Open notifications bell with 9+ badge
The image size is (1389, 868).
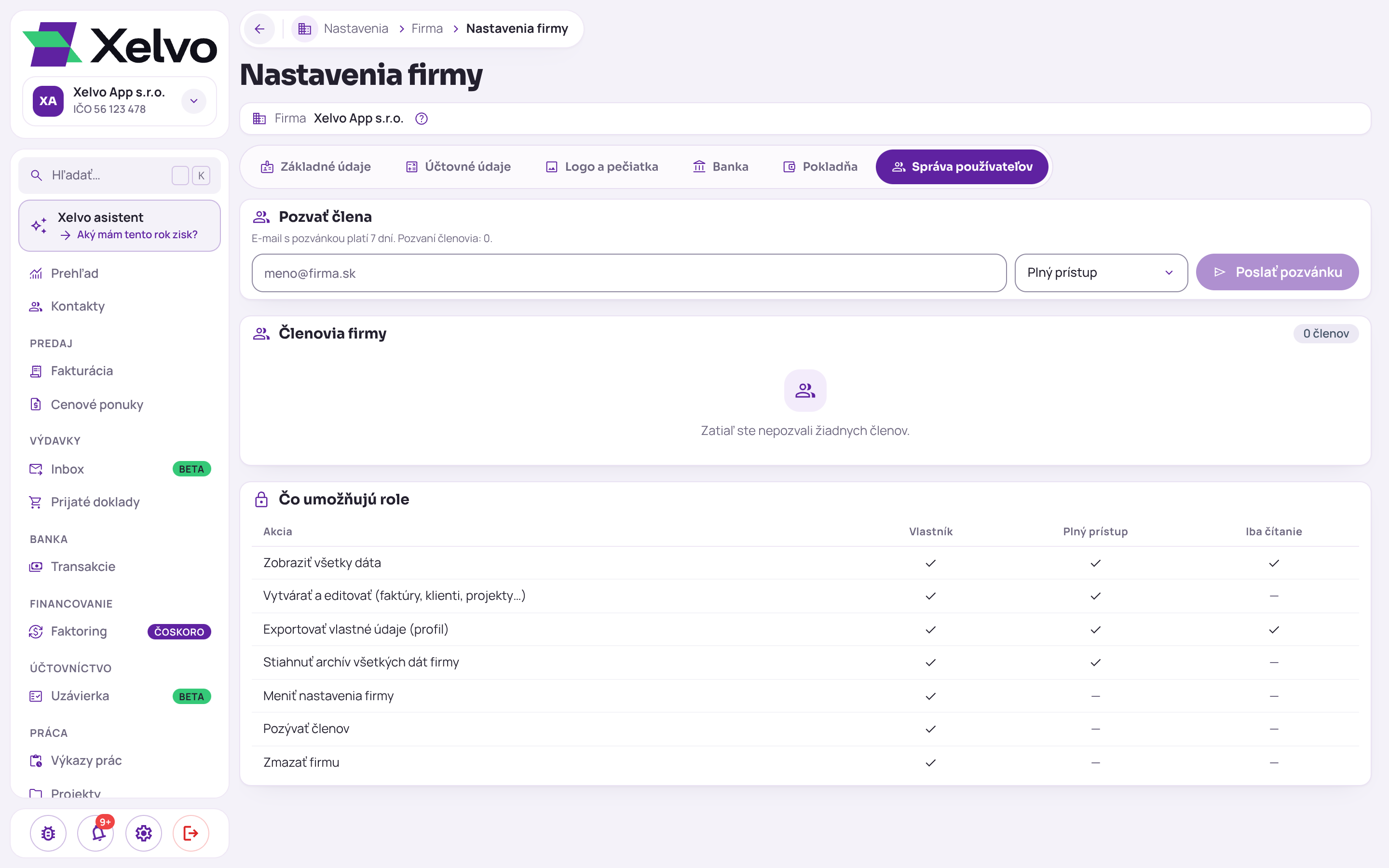click(x=96, y=833)
